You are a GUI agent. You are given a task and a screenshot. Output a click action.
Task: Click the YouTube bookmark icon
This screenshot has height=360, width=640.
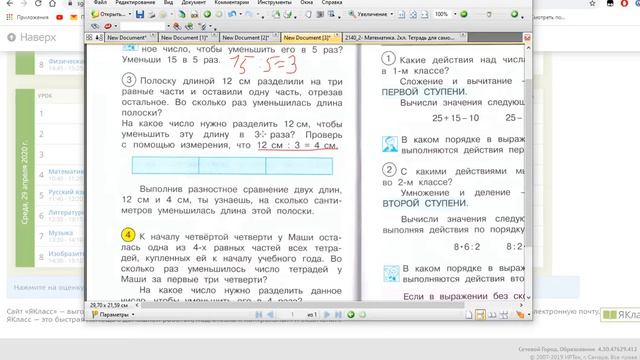(x=60, y=17)
